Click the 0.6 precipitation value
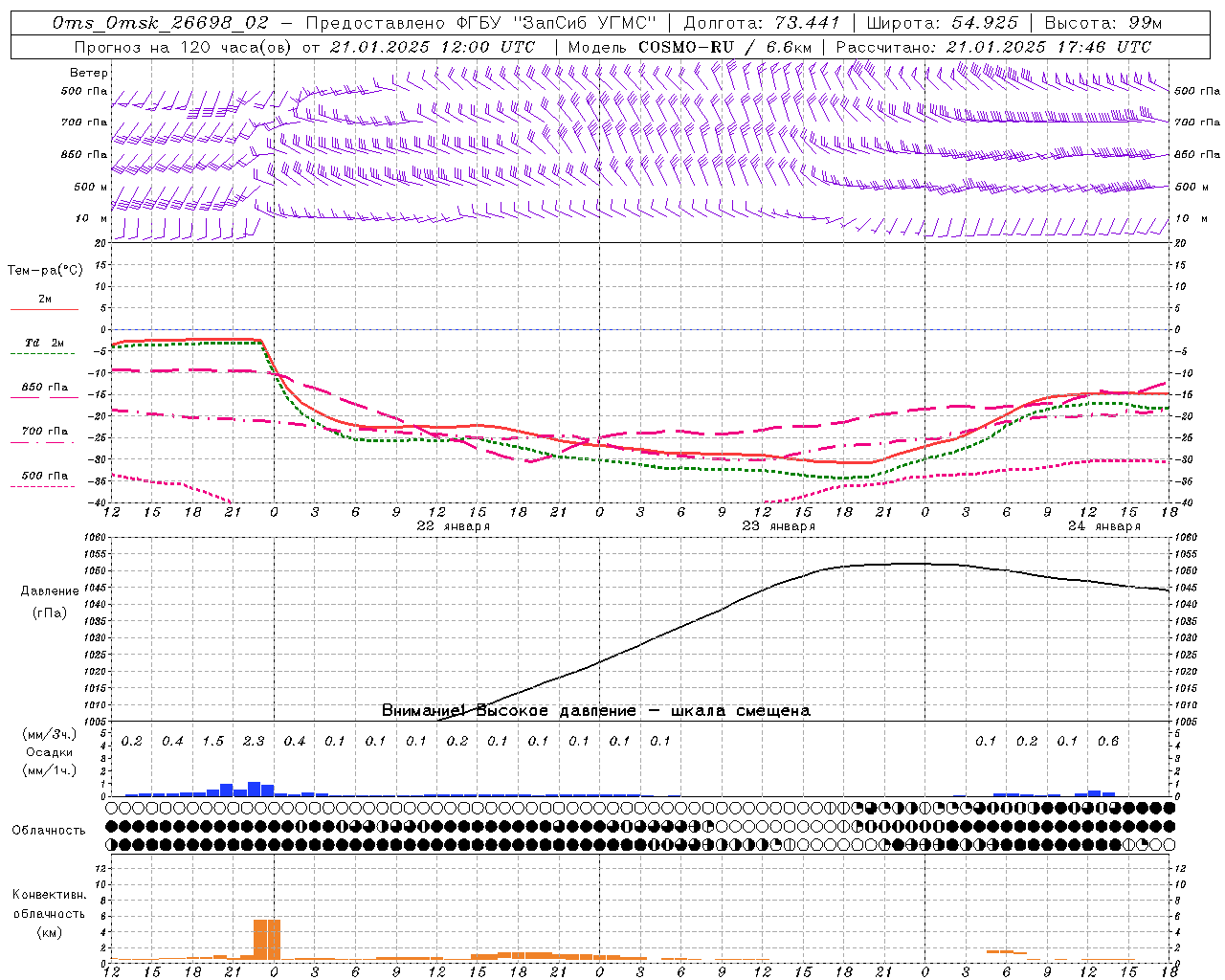 1108,742
